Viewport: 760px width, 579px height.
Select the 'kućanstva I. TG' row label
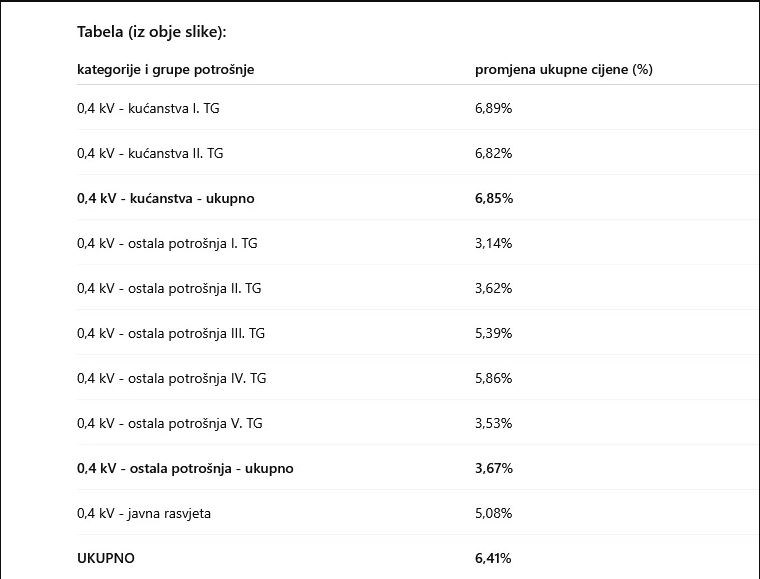[x=148, y=108]
